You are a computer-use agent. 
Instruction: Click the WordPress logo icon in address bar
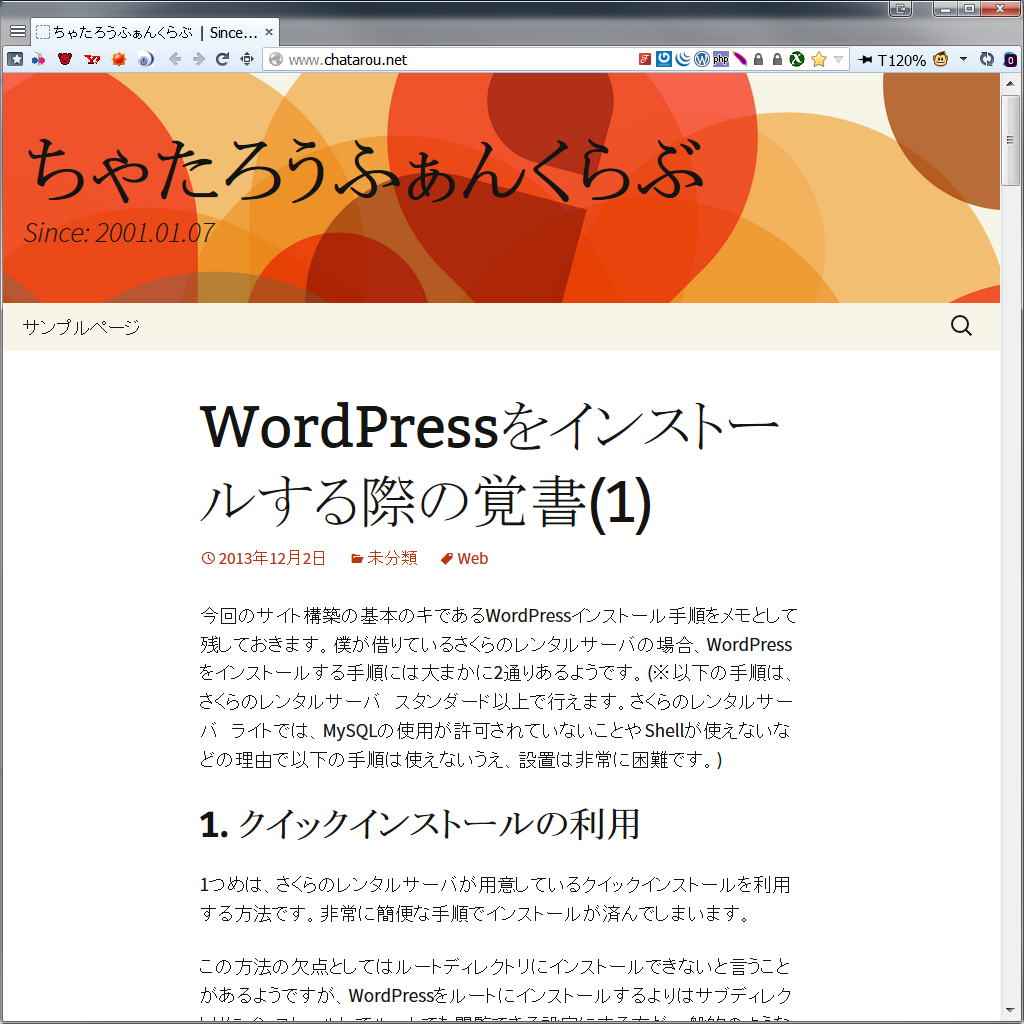pyautogui.click(x=702, y=59)
